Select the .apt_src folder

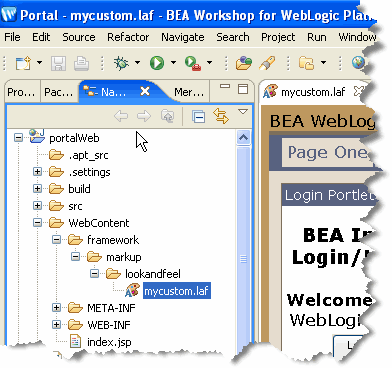pyautogui.click(x=88, y=155)
